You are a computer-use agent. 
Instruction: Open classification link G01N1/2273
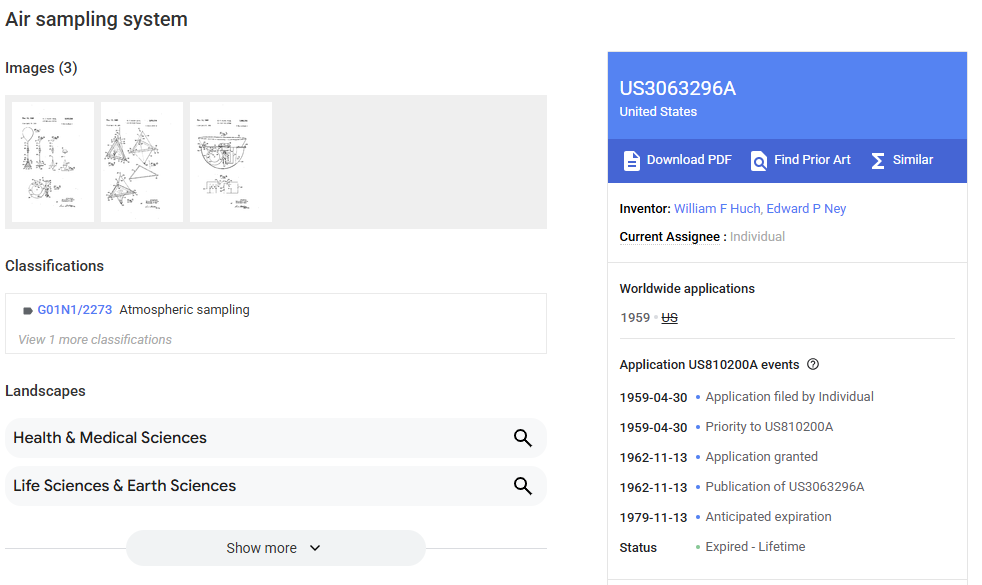coord(75,310)
